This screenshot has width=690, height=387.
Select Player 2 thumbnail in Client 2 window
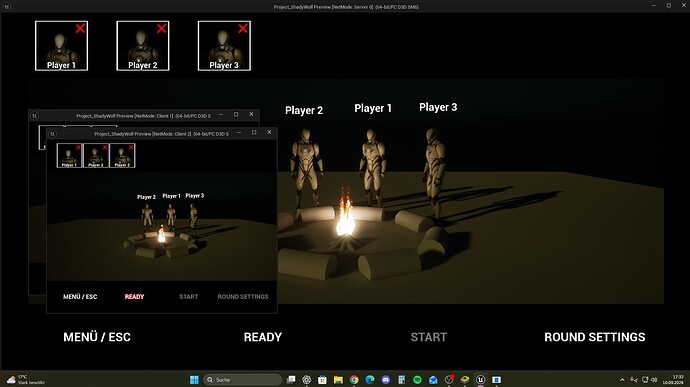pos(95,155)
